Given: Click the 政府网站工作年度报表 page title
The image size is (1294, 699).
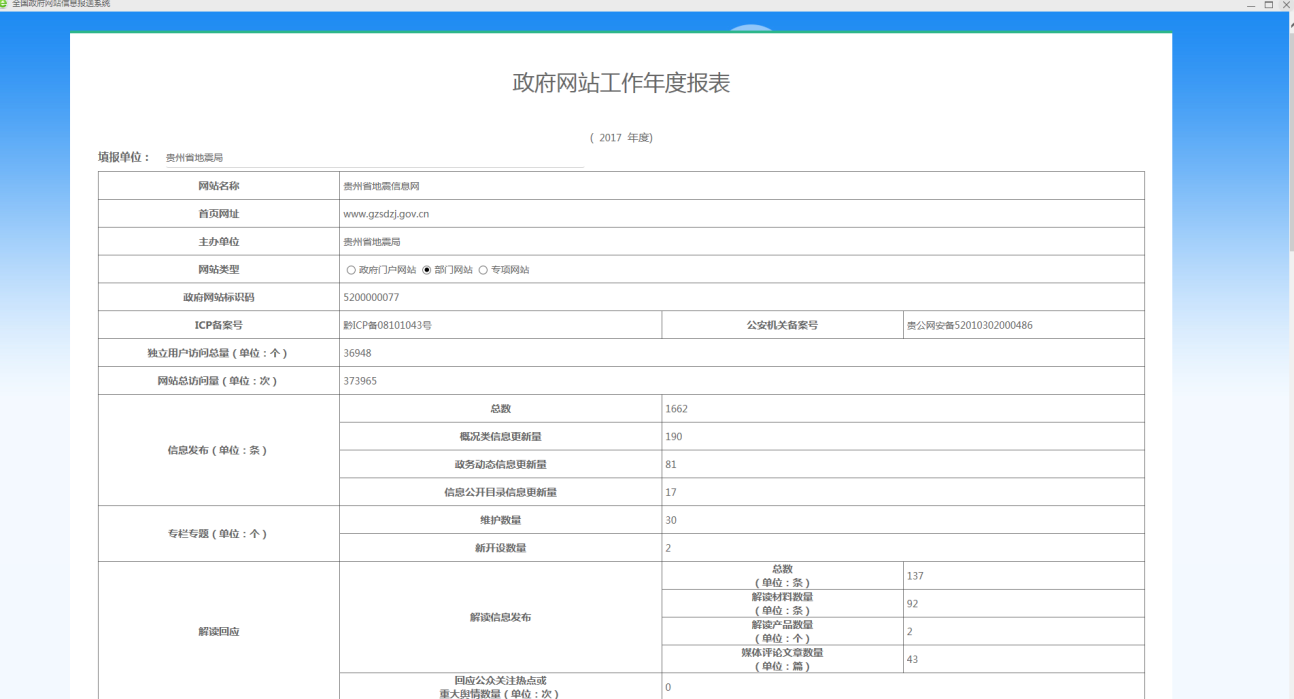Looking at the screenshot, I should point(621,83).
